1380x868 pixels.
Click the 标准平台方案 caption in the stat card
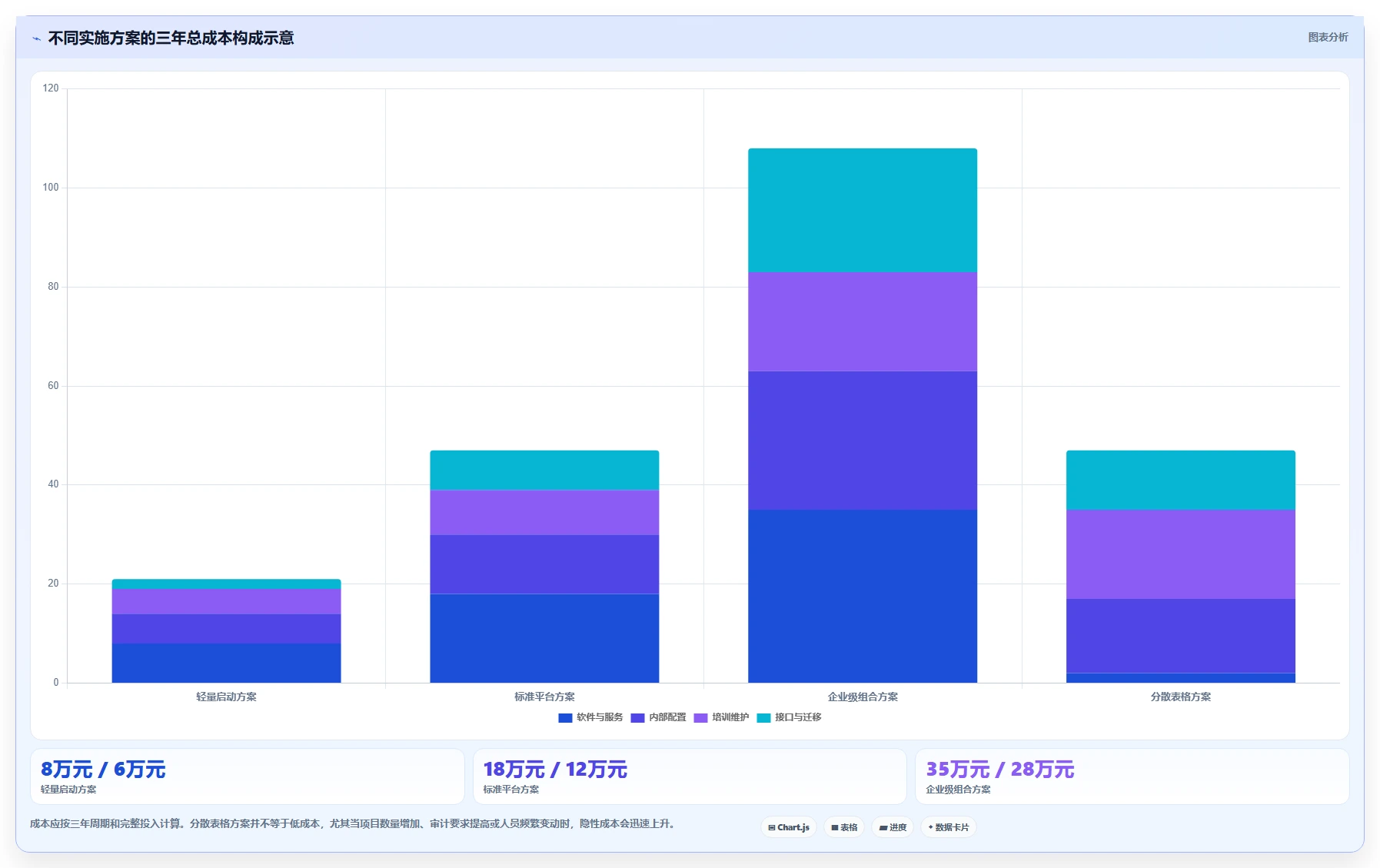click(511, 790)
